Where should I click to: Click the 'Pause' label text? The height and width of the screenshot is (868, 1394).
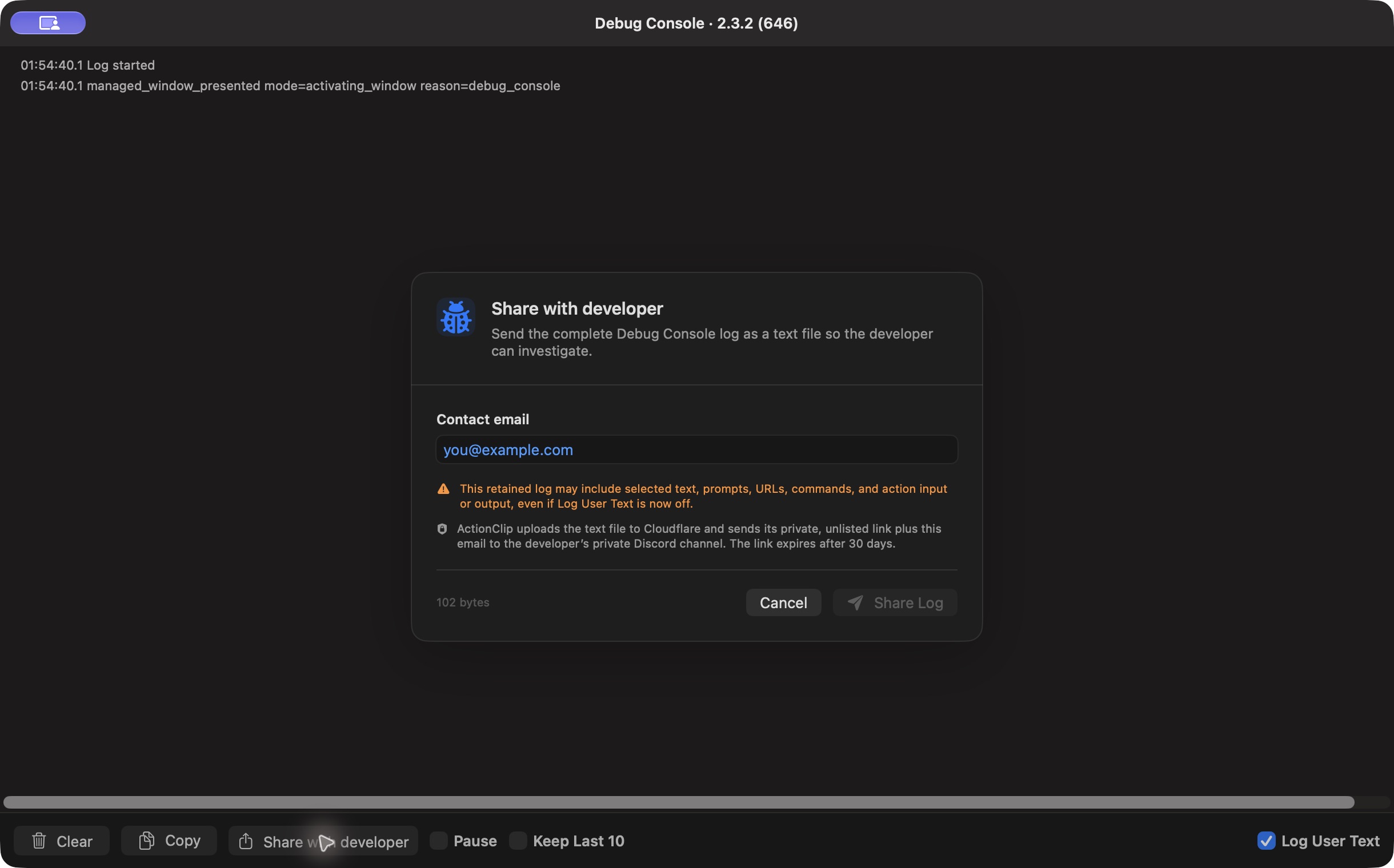click(x=475, y=841)
